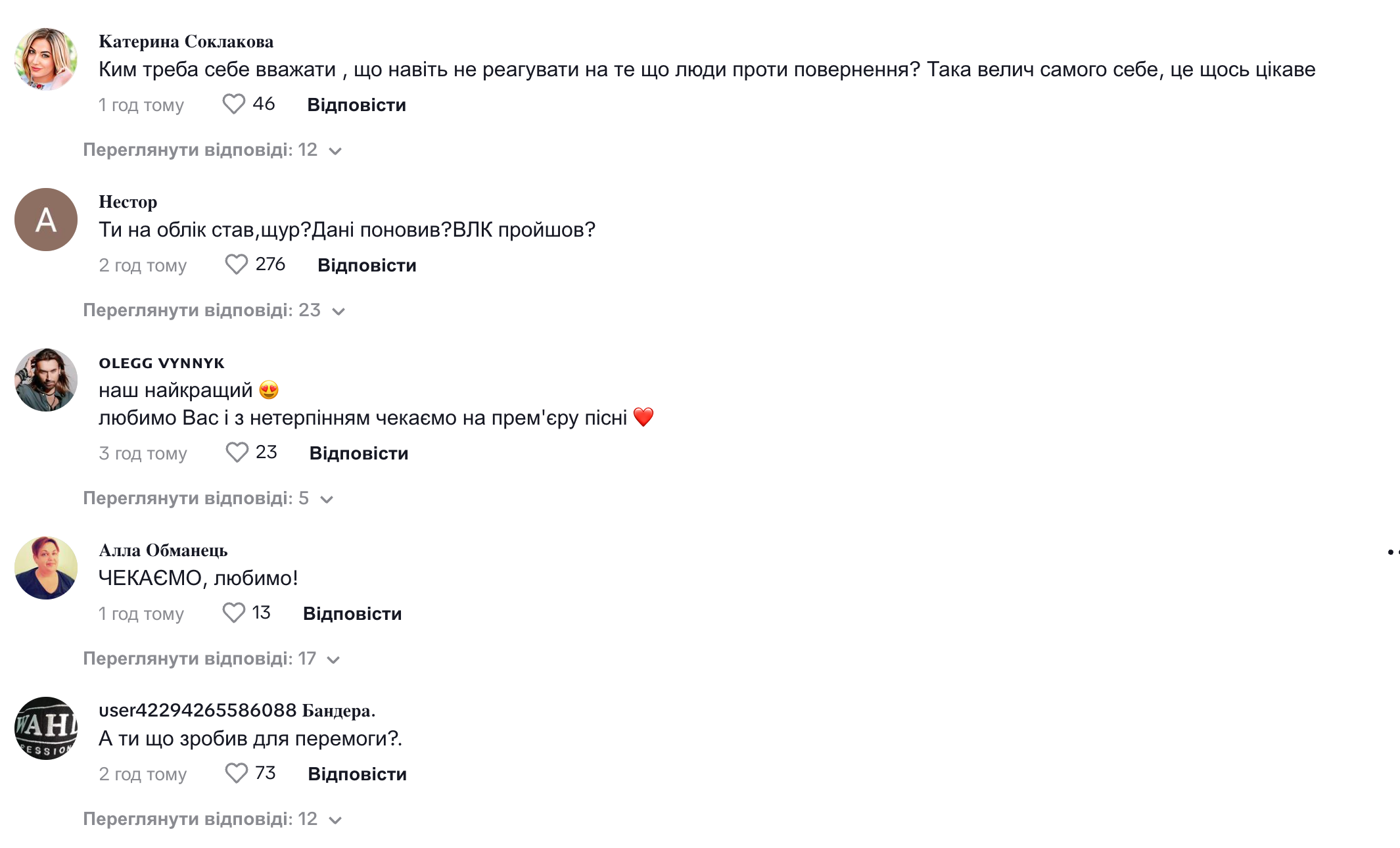Reply to the Бандера user's comment
1400x848 pixels.
tap(357, 774)
